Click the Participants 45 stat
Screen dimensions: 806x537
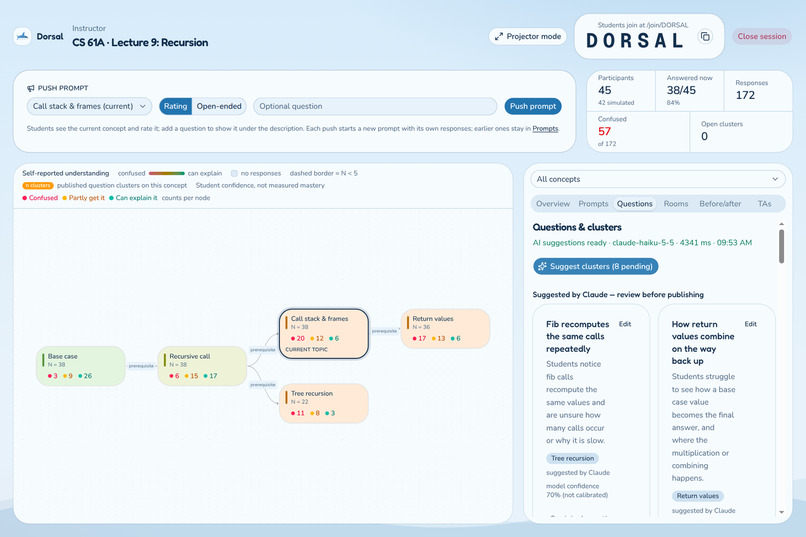pos(621,91)
